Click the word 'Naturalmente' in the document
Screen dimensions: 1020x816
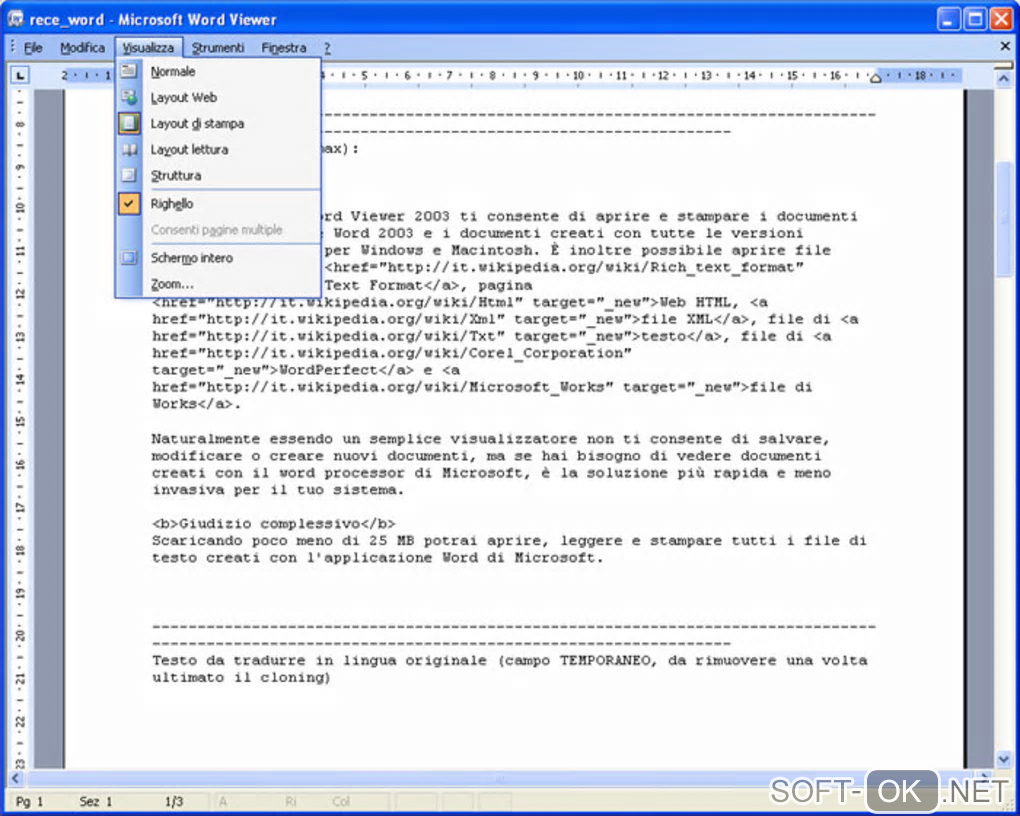click(206, 439)
